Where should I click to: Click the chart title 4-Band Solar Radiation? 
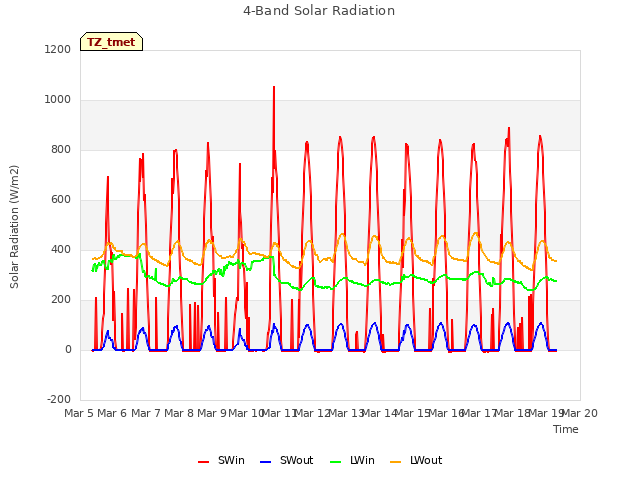coord(319,11)
